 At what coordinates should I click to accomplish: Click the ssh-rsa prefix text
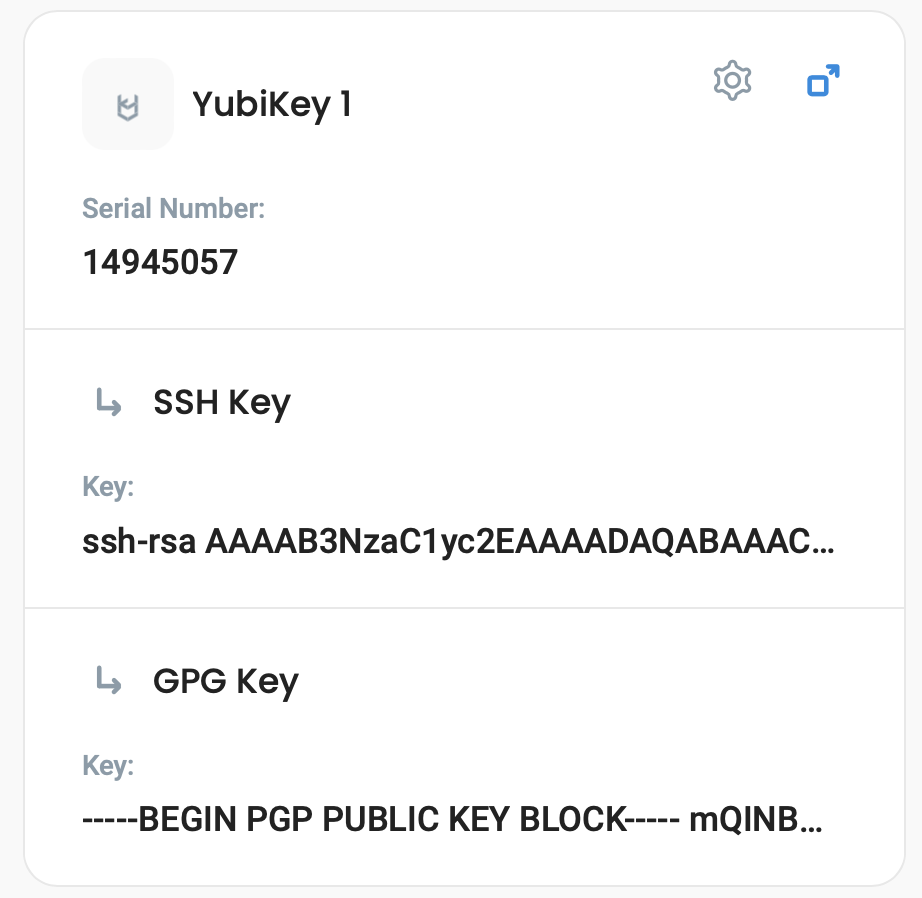click(x=138, y=543)
